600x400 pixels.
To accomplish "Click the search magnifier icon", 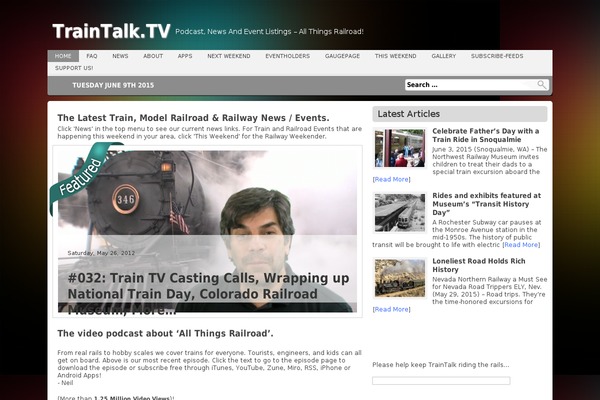I will [x=541, y=85].
